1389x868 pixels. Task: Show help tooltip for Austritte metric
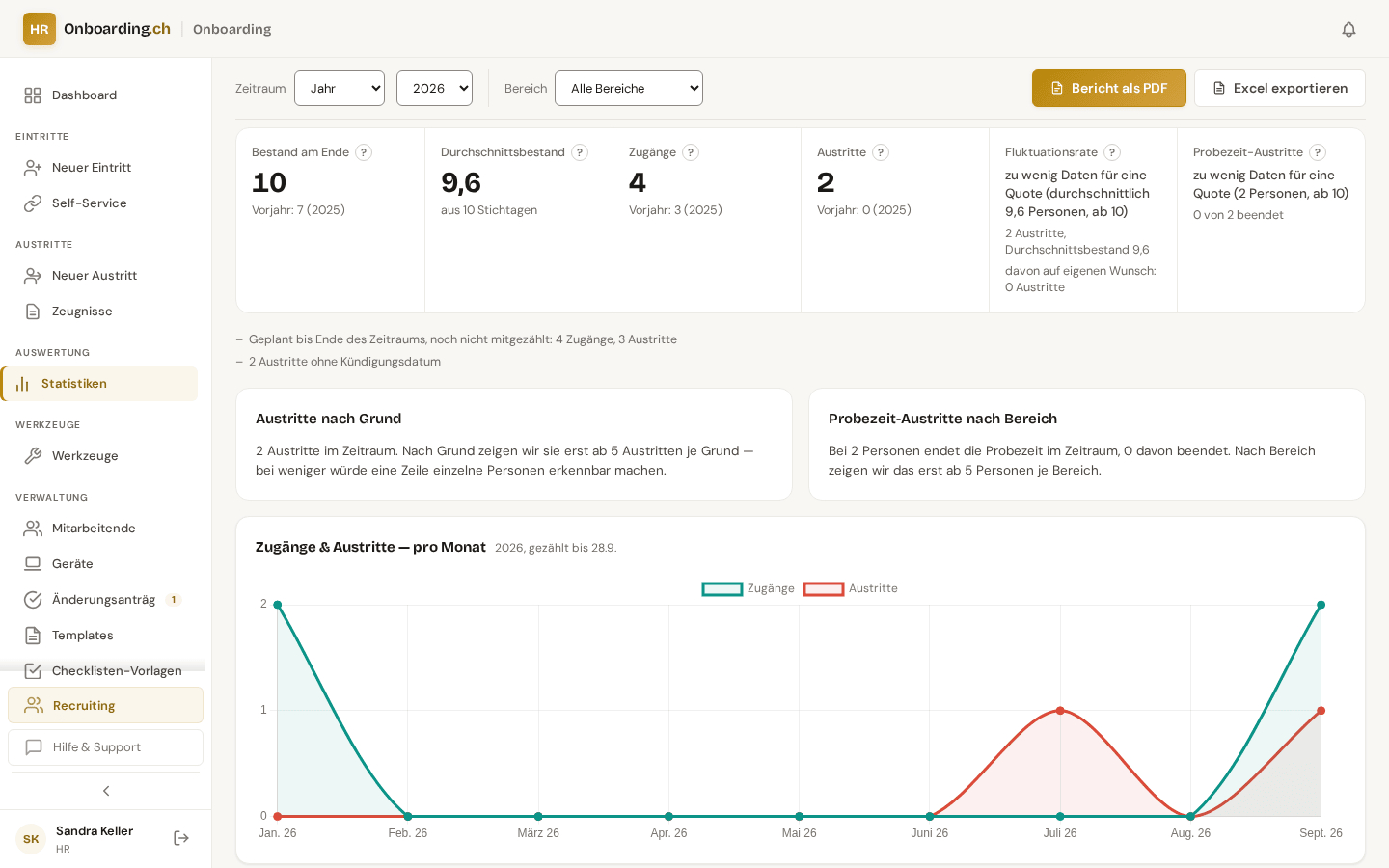pyautogui.click(x=881, y=152)
